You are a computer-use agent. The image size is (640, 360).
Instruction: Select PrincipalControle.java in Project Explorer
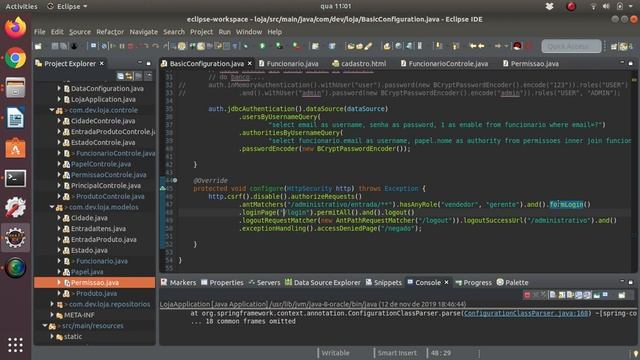pos(106,186)
